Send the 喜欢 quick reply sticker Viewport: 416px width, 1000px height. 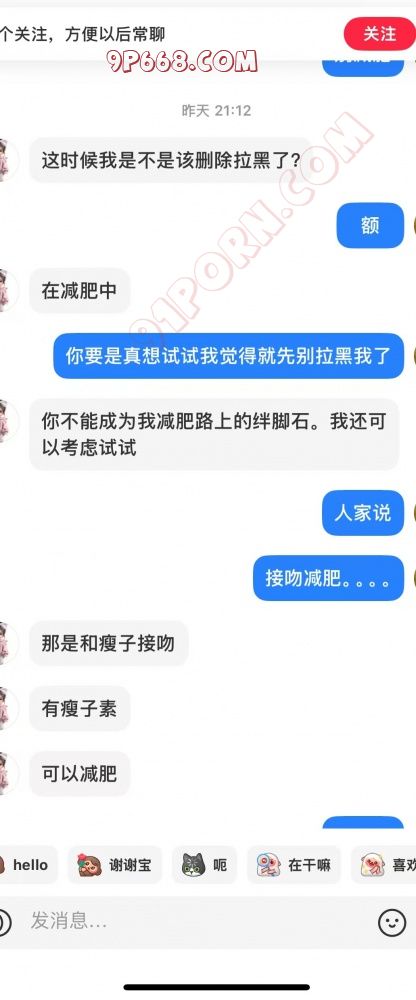pyautogui.click(x=383, y=865)
